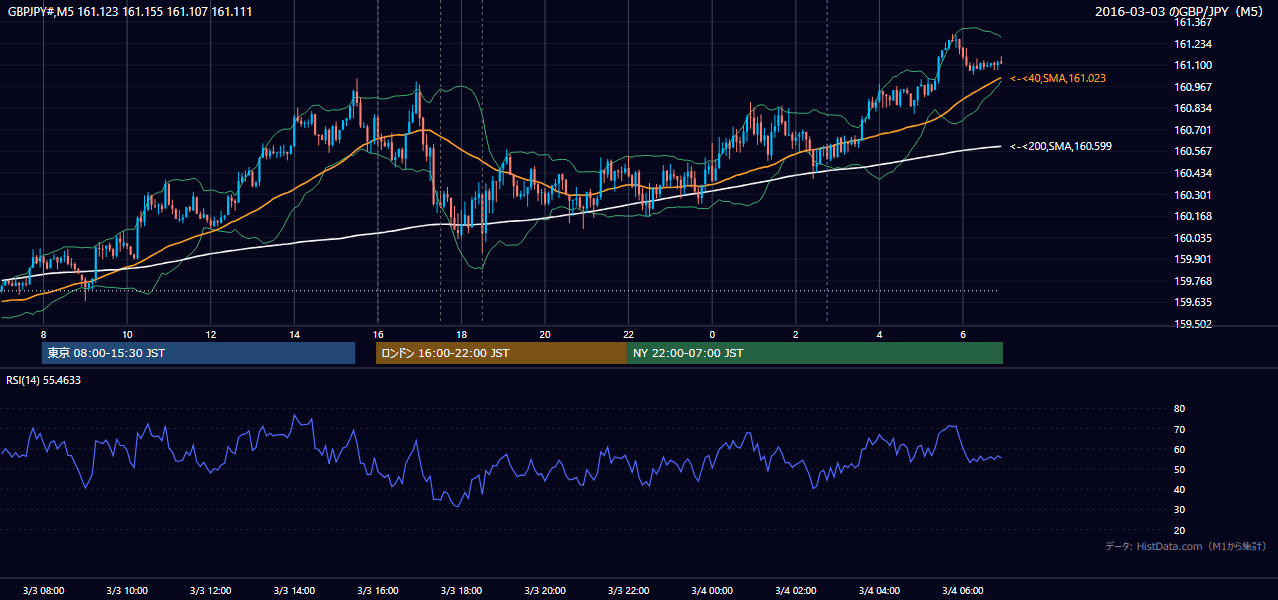1278x600 pixels.
Task: Click the bottom time label 3/4 02:00
Action: pyautogui.click(x=795, y=590)
